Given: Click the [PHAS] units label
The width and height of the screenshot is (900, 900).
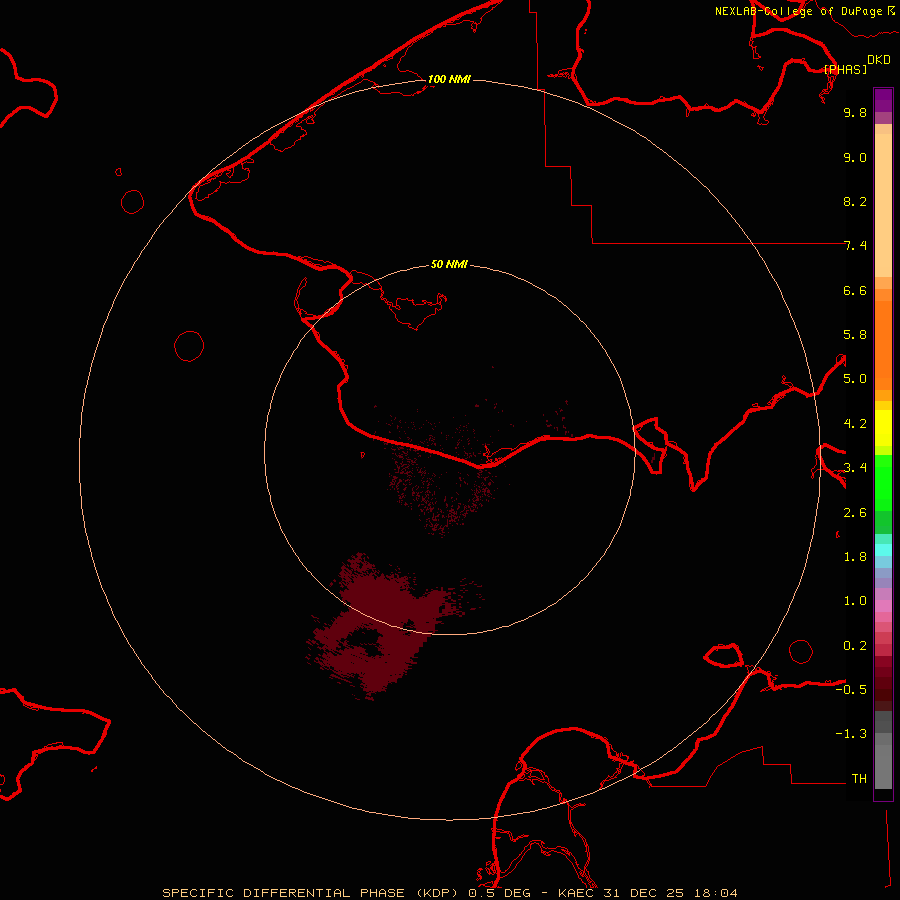Looking at the screenshot, I should [845, 69].
